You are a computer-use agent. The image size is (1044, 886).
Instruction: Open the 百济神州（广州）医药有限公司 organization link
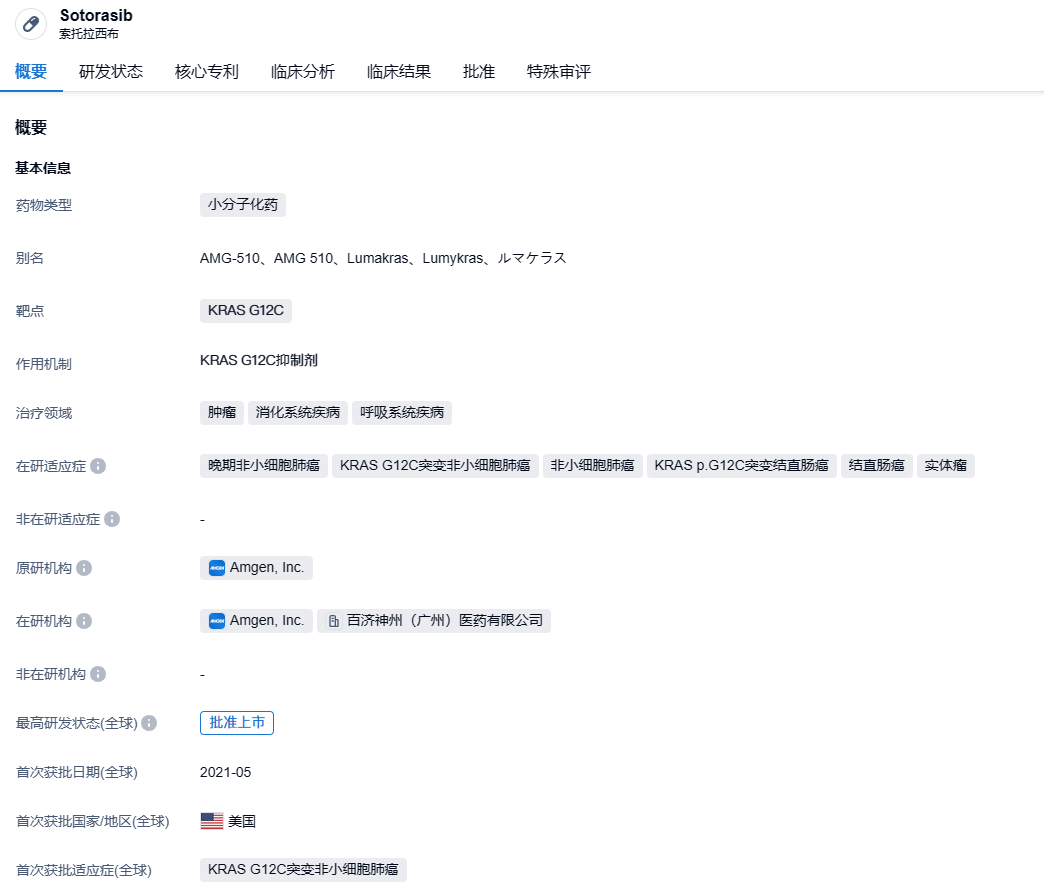coord(434,621)
